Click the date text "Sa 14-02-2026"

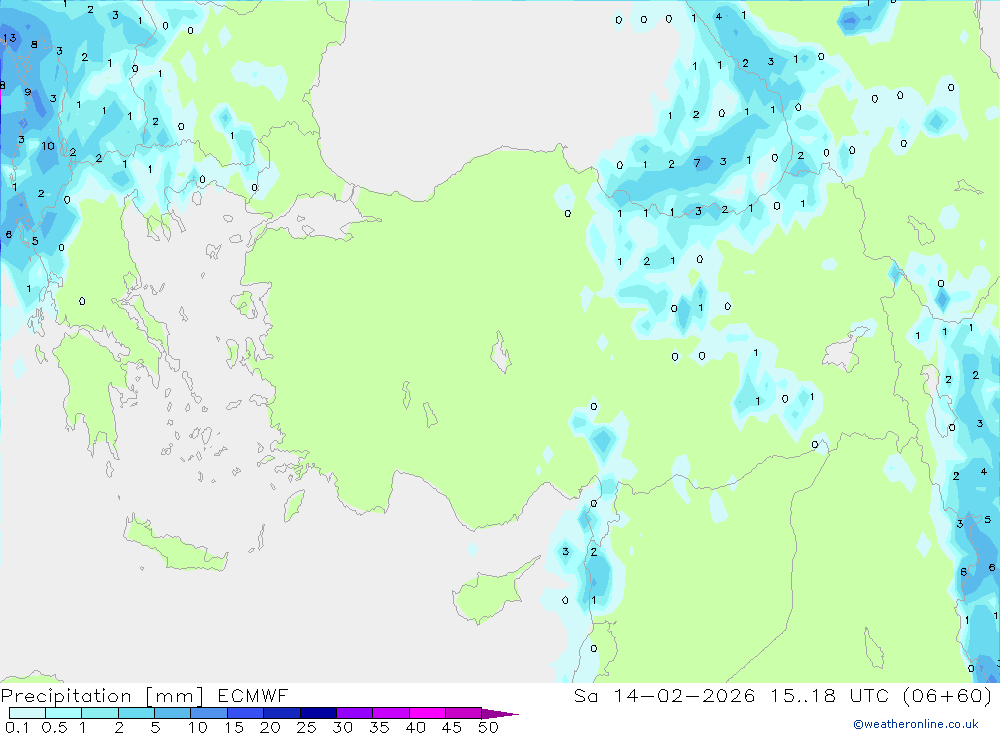(664, 695)
